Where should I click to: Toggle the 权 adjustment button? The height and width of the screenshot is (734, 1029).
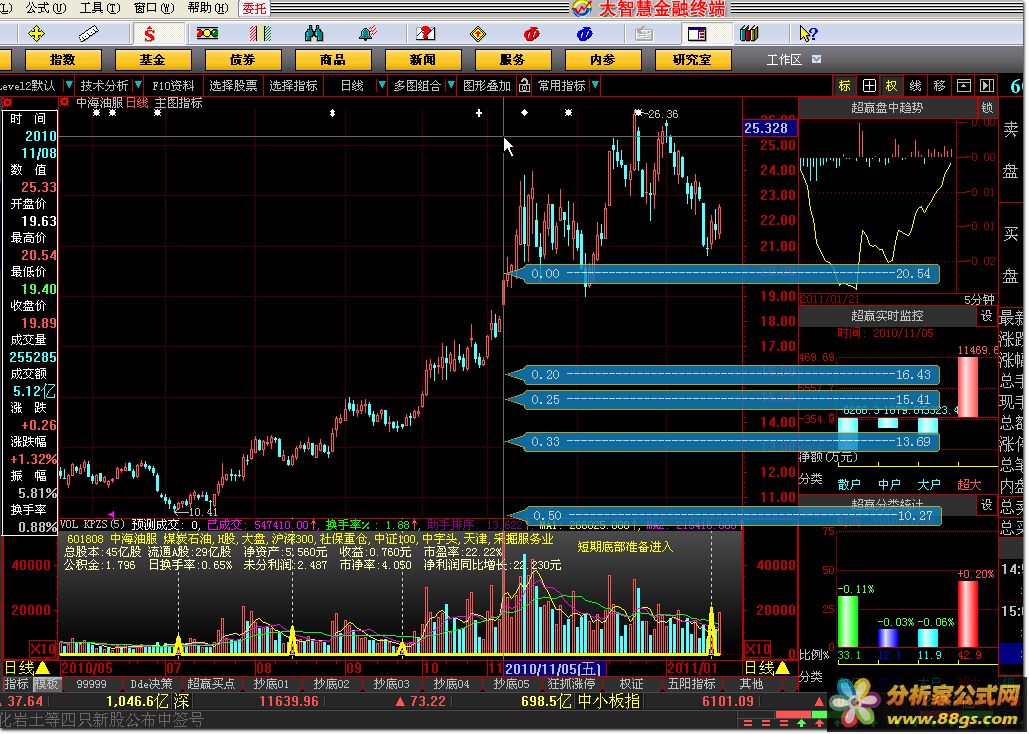tap(891, 85)
